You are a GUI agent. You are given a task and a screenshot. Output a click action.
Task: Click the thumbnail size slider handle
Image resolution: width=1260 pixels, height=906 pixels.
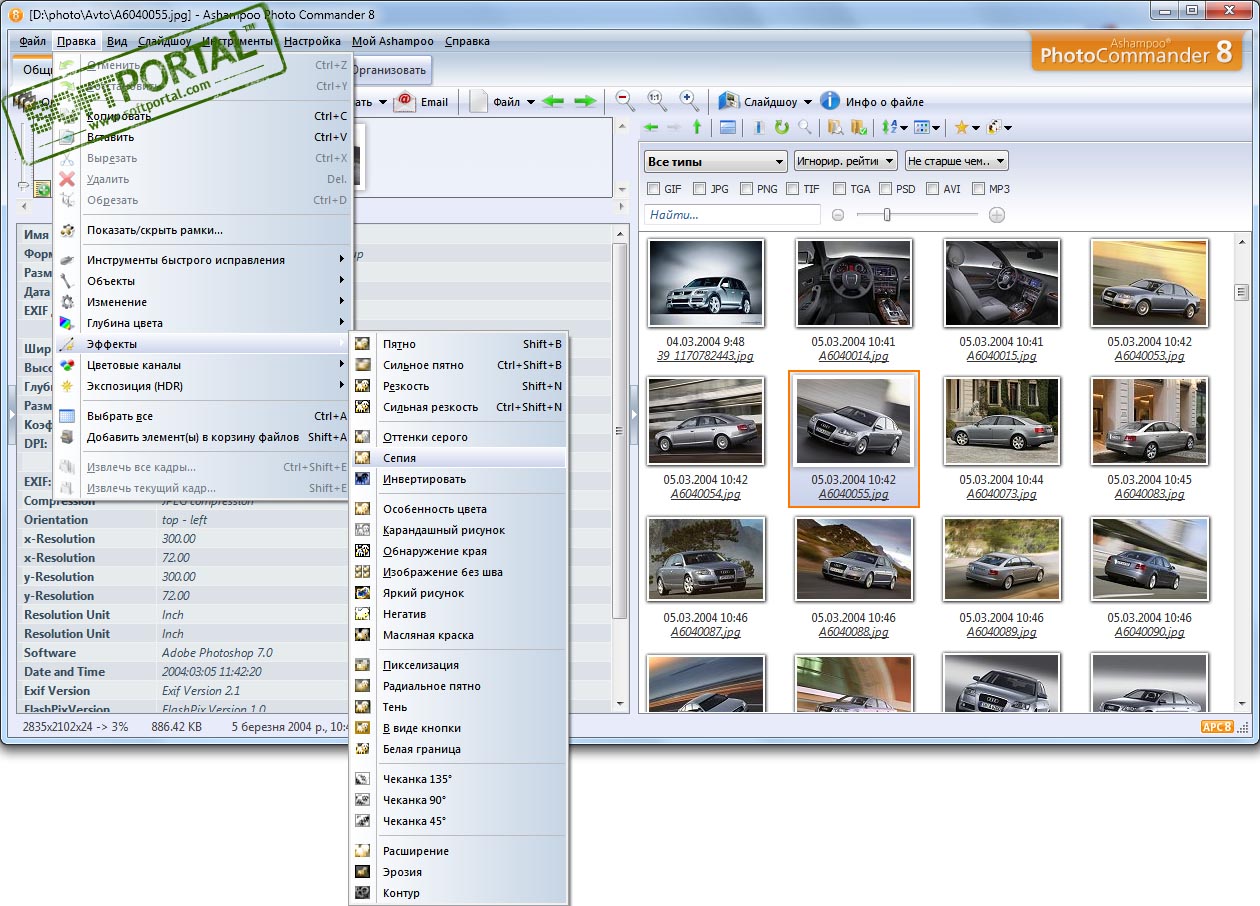(x=886, y=215)
